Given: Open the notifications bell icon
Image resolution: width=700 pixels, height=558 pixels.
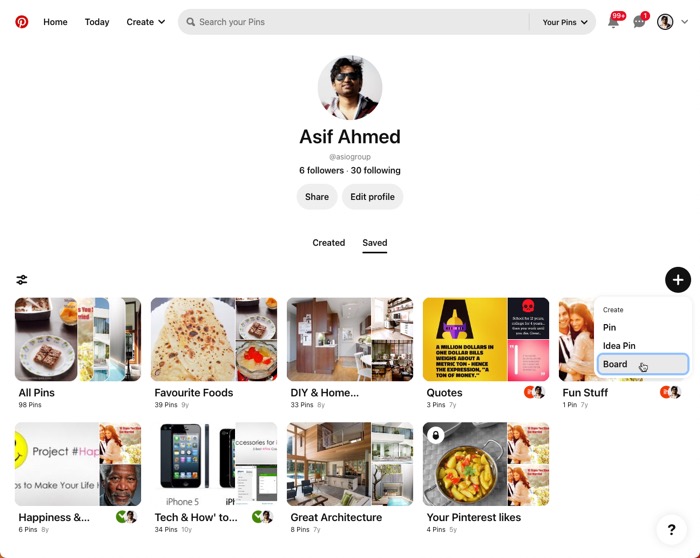Looking at the screenshot, I should pyautogui.click(x=614, y=21).
